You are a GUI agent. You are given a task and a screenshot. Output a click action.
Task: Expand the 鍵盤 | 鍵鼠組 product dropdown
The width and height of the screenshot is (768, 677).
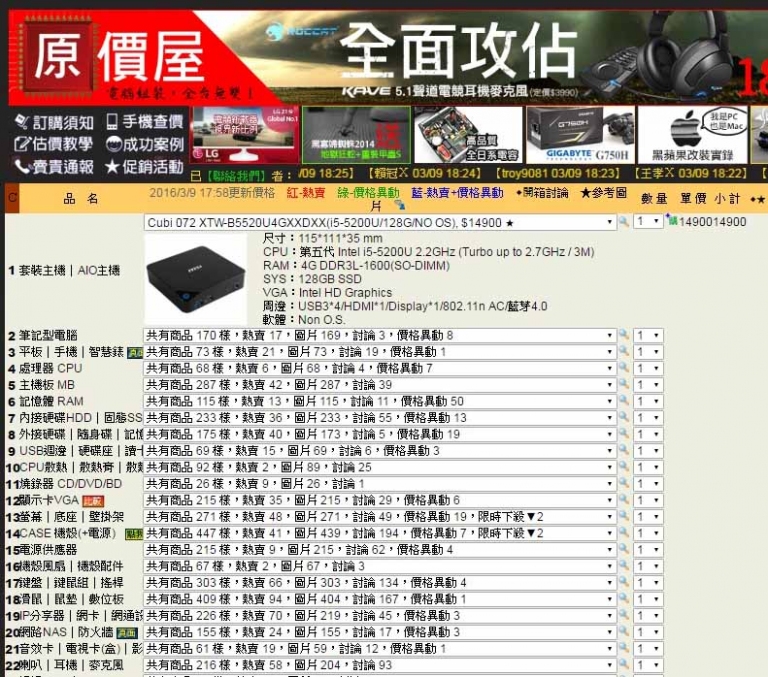pyautogui.click(x=380, y=582)
